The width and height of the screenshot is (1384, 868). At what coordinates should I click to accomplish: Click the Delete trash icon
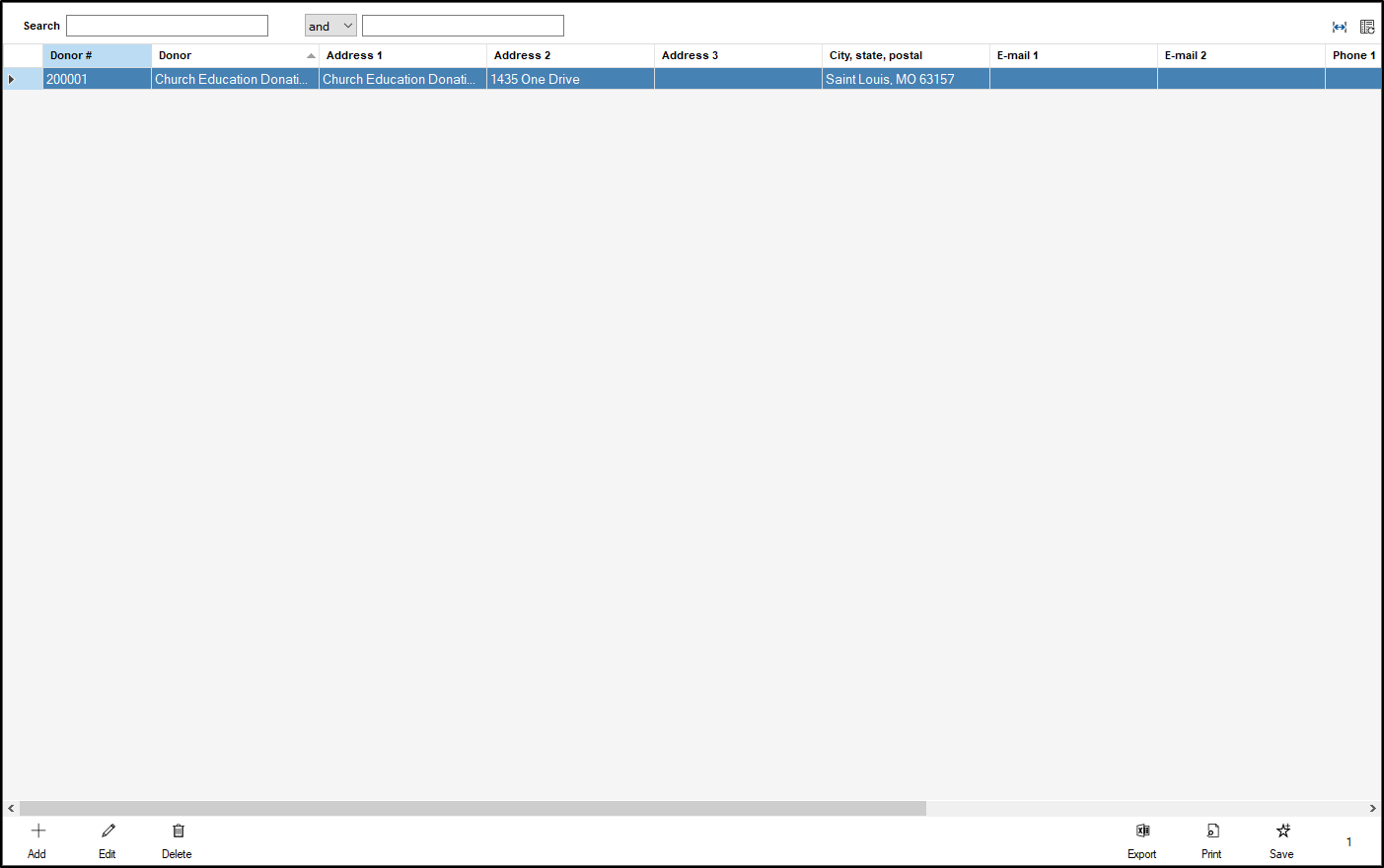[178, 832]
